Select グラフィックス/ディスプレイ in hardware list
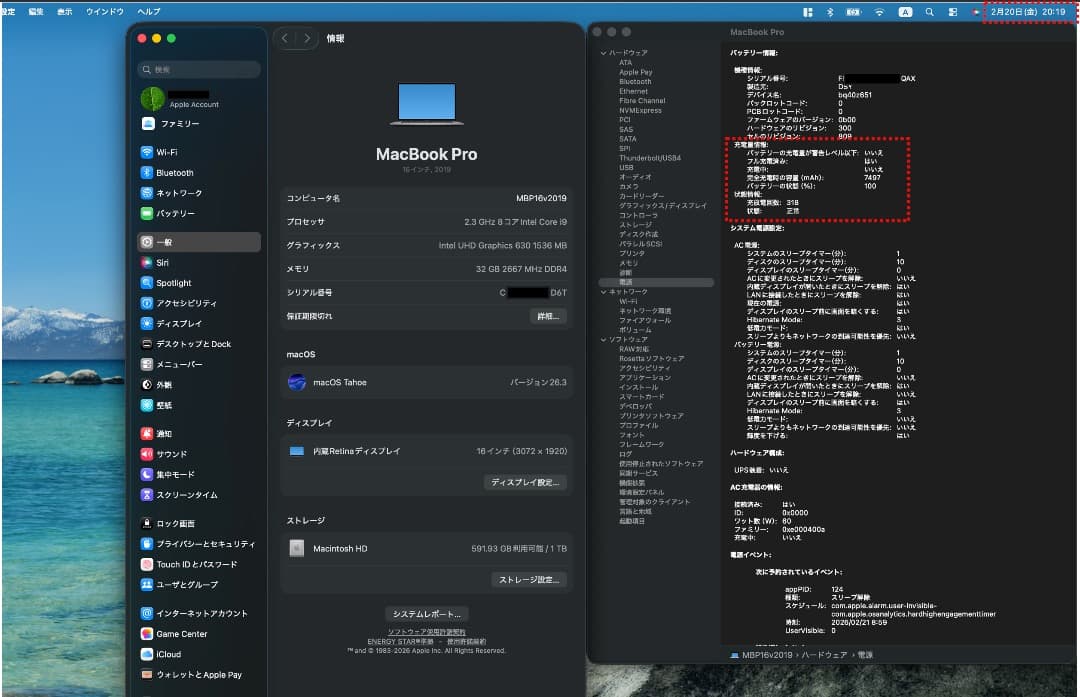Screen dimensions: 1080x697 (x=663, y=206)
